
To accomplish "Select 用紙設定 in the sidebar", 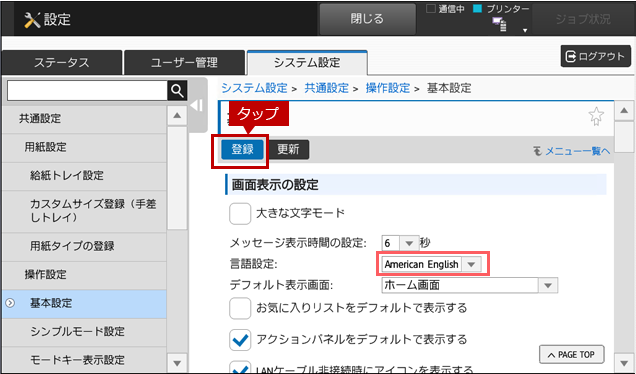I will click(x=84, y=147).
